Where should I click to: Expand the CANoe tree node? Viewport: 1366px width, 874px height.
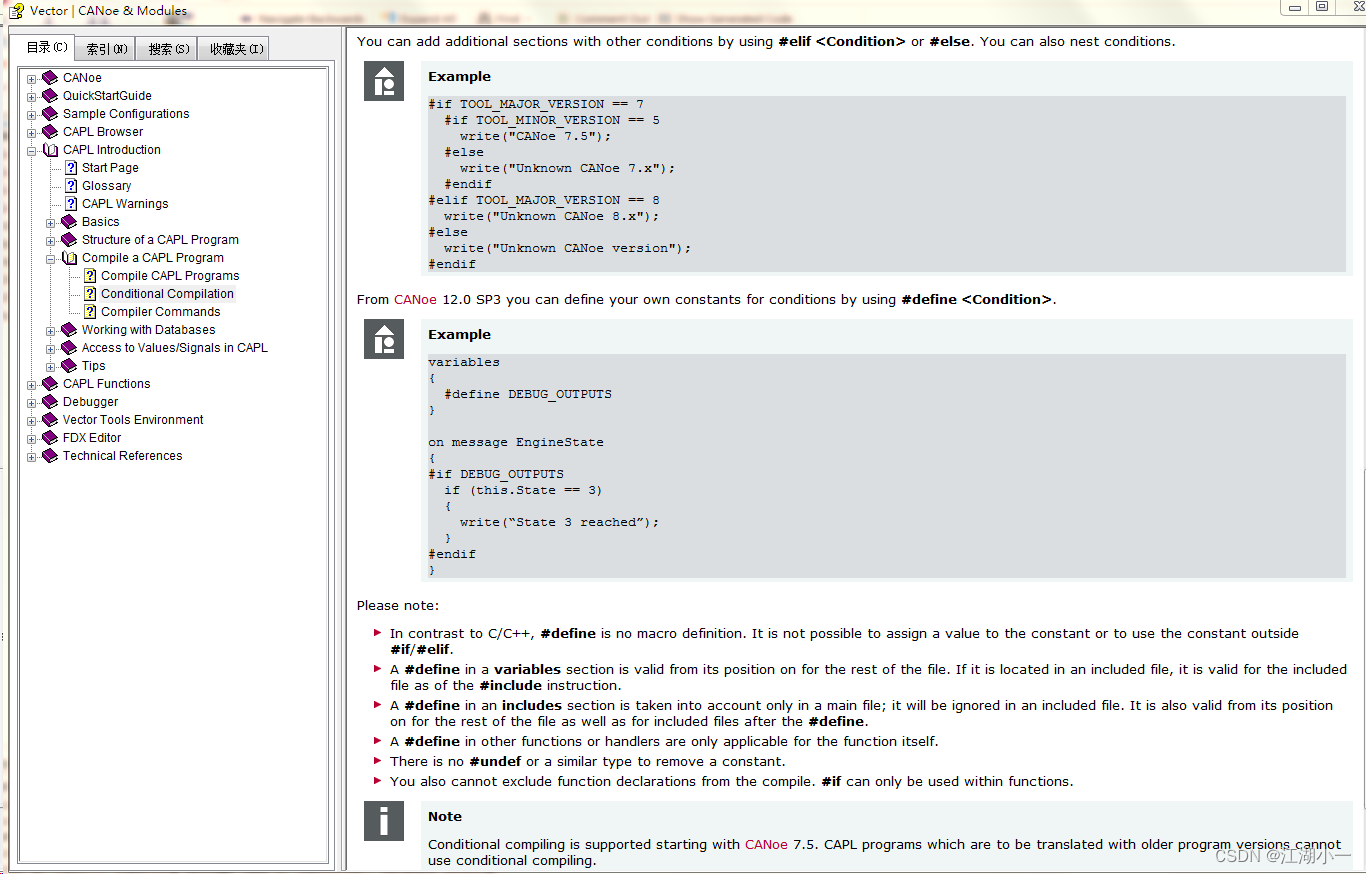tap(32, 79)
